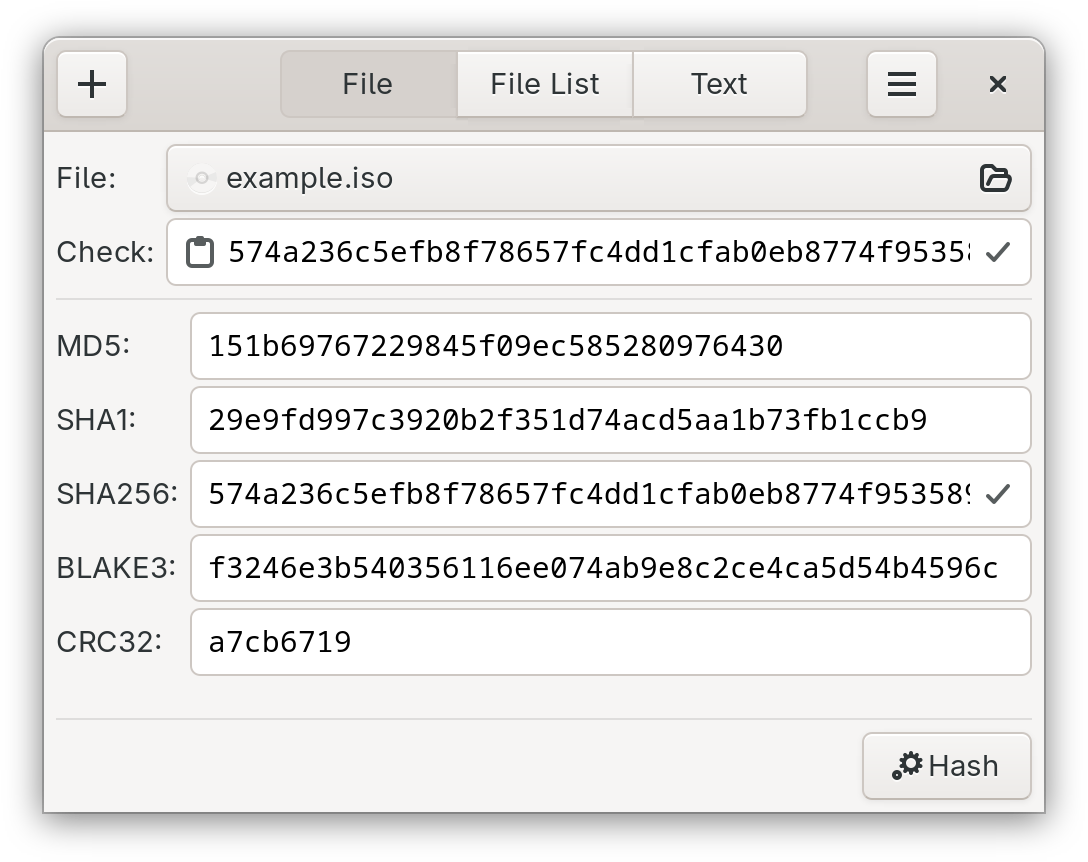The height and width of the screenshot is (862, 1088).
Task: Click the checkmark icon in Check field
Action: tap(997, 252)
